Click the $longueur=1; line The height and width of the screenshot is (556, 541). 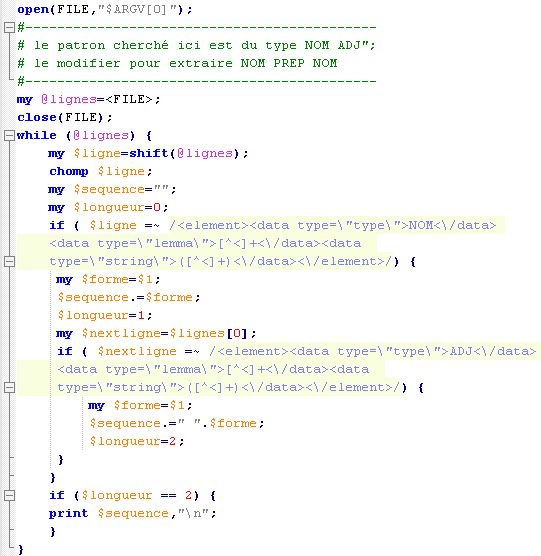[x=105, y=316]
